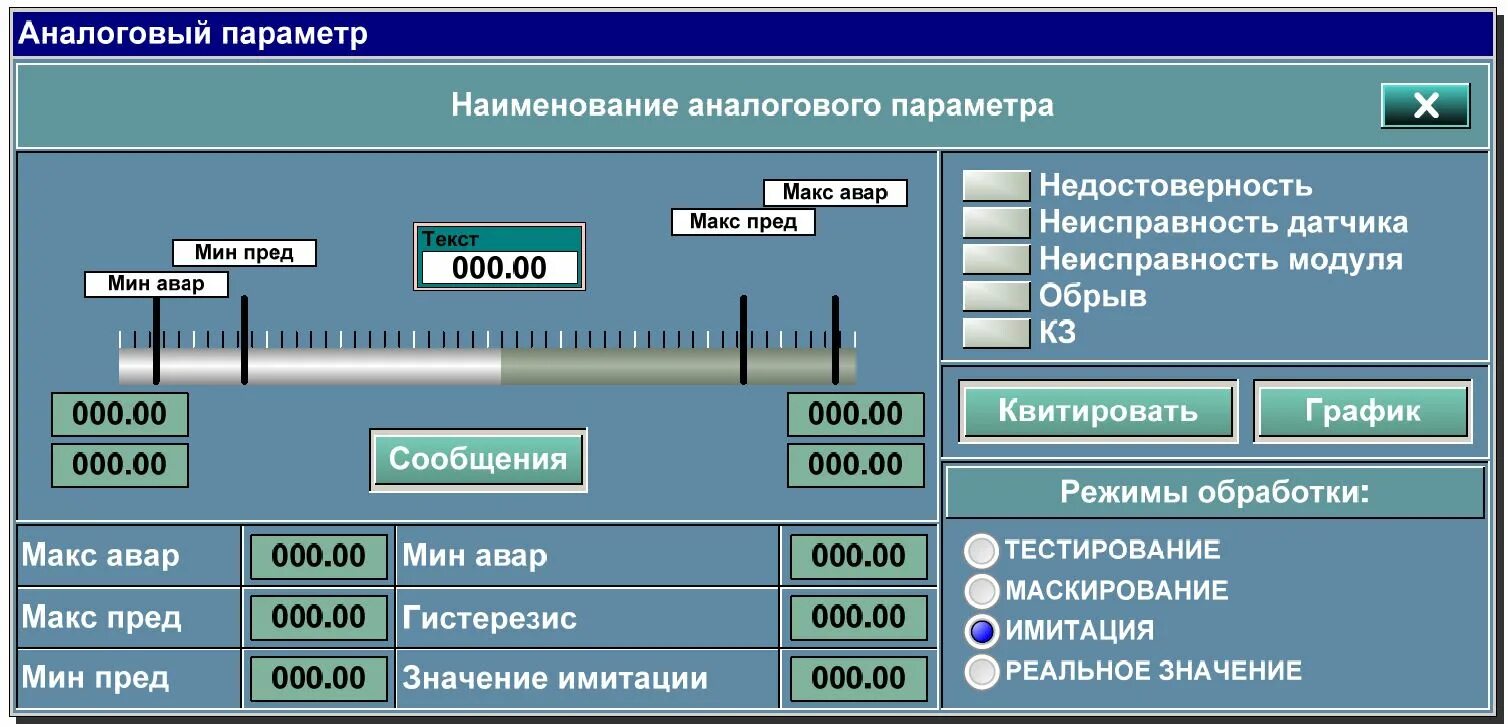
Task: Click the Гистерезис value field
Action: click(x=858, y=618)
